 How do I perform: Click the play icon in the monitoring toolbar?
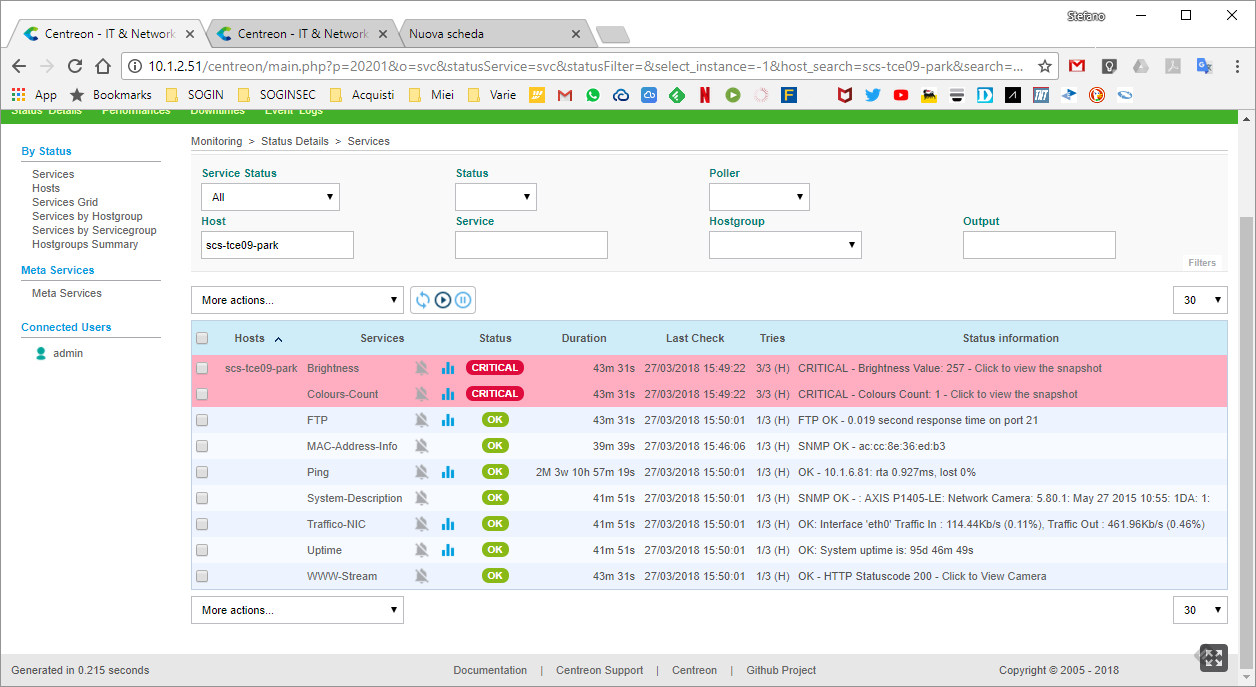[443, 300]
